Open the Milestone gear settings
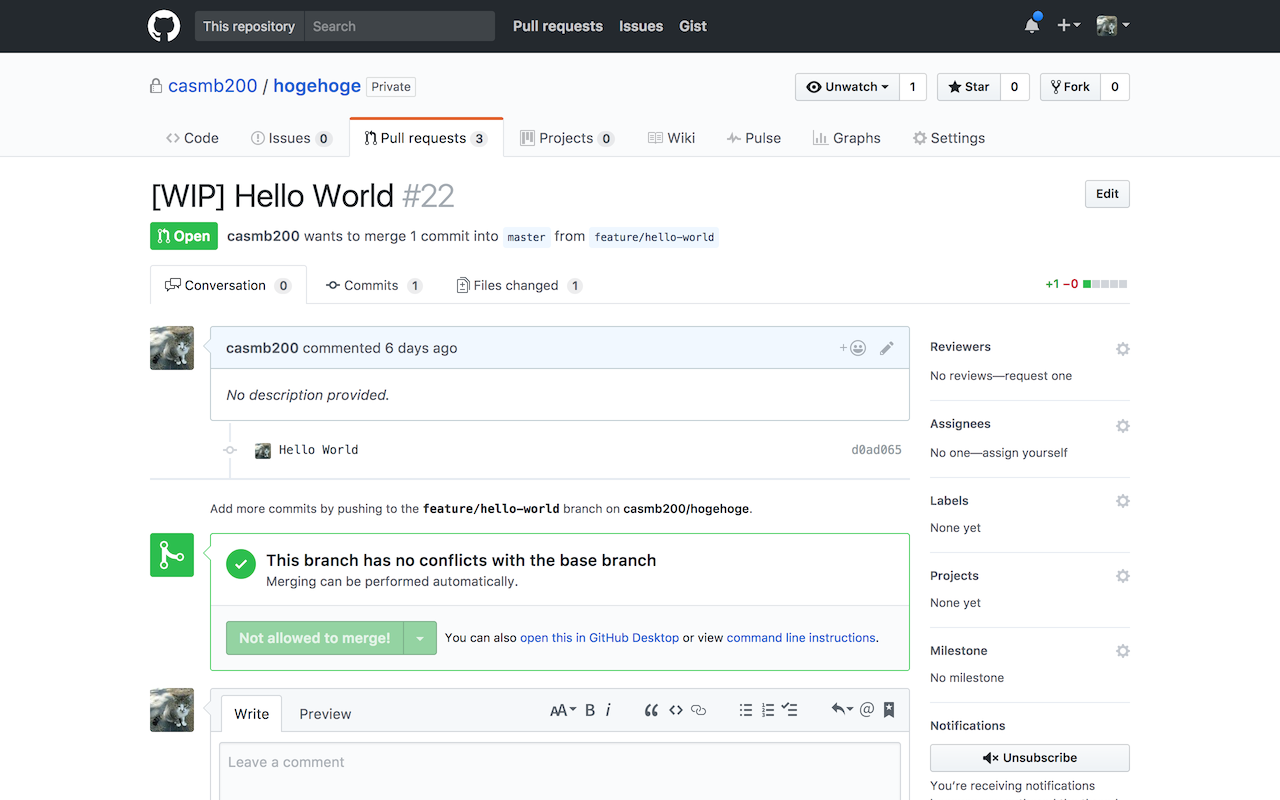The width and height of the screenshot is (1280, 800). [1122, 651]
